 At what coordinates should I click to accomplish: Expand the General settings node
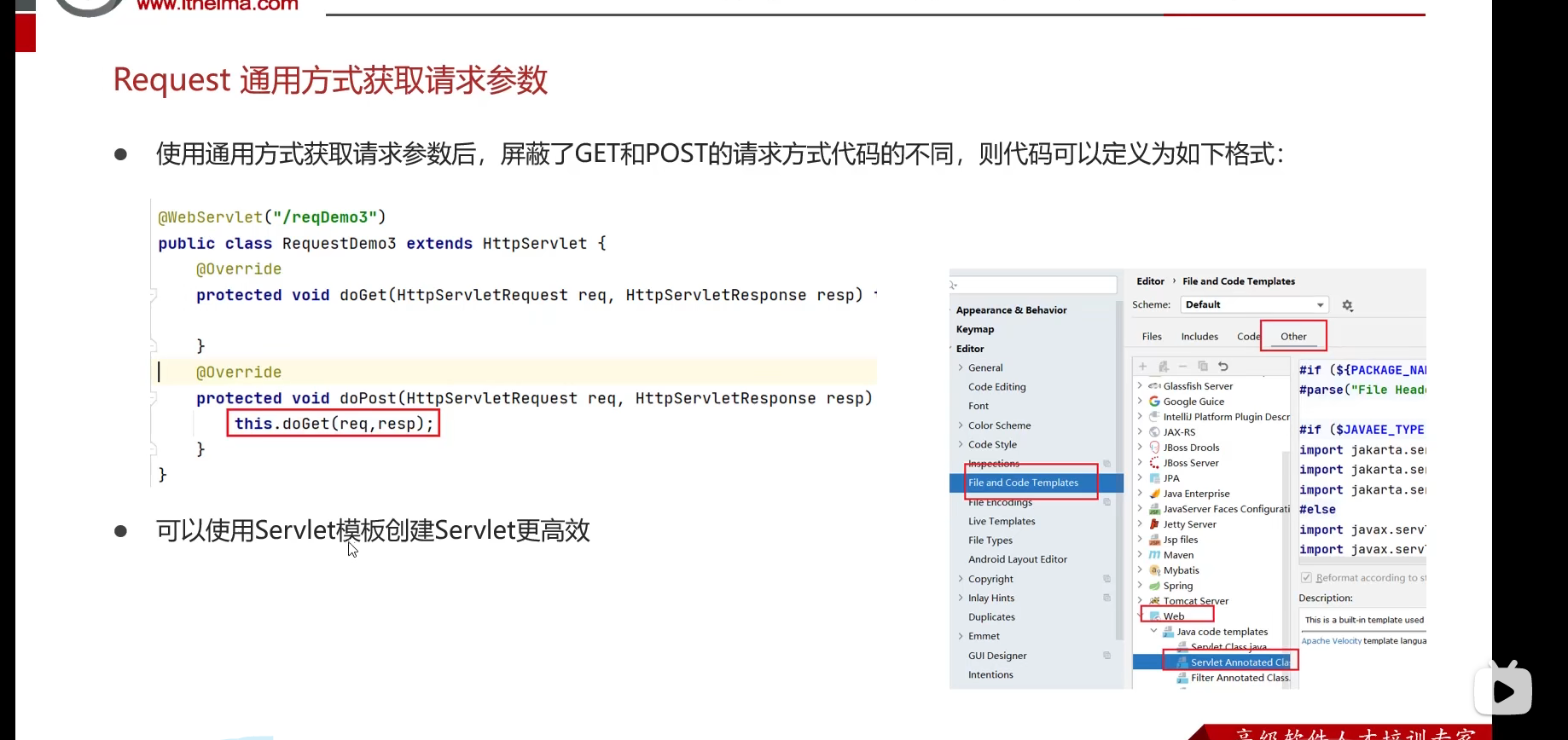(961, 368)
